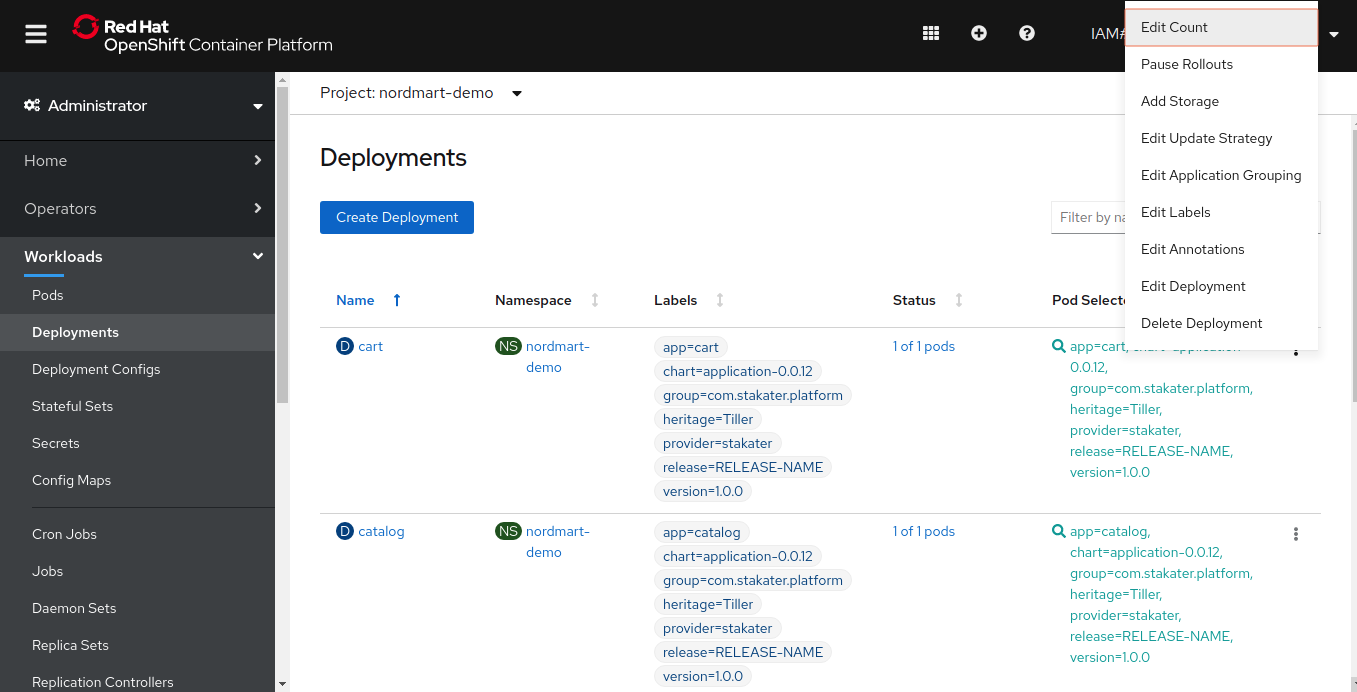Open nordmart-demo namespace link in catalog row
This screenshot has width=1357, height=692.
coord(558,542)
